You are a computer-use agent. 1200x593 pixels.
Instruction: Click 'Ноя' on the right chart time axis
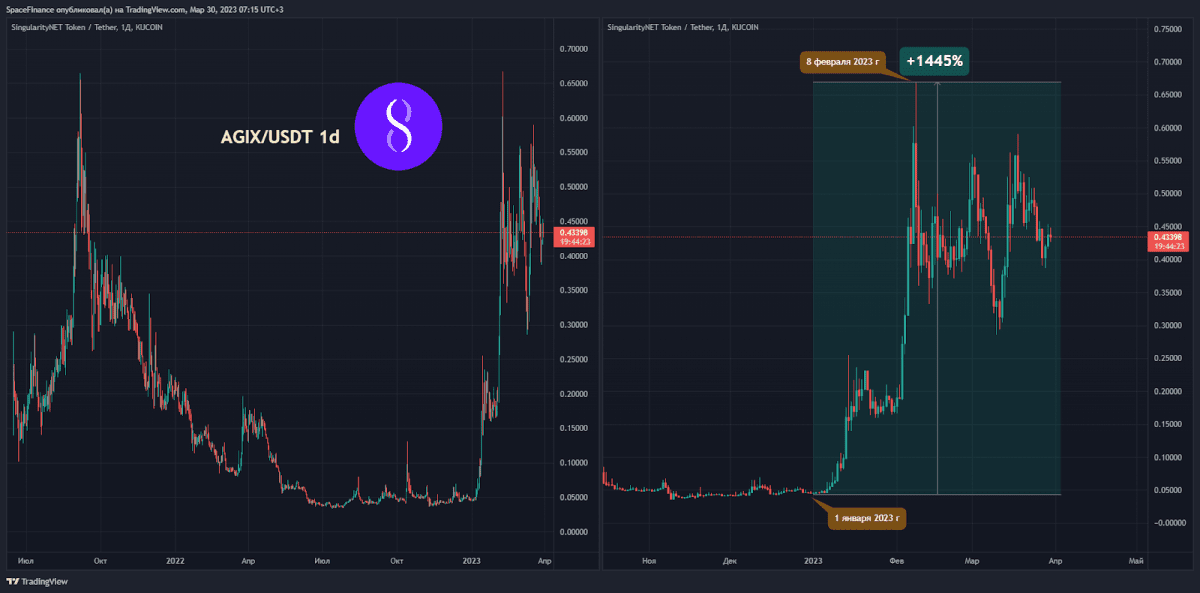coord(650,560)
